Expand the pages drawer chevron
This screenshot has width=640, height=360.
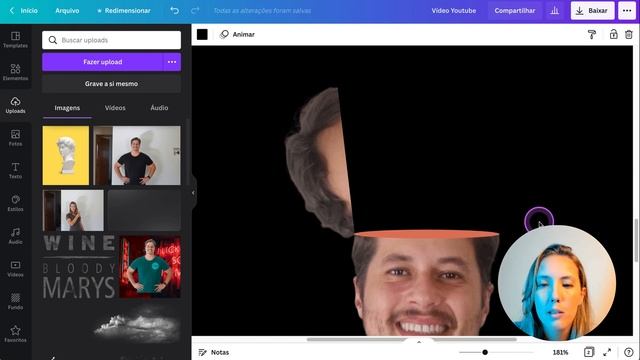[419, 342]
